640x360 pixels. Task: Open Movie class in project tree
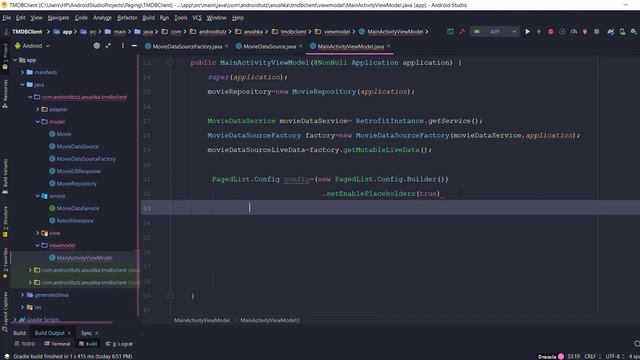[64, 134]
